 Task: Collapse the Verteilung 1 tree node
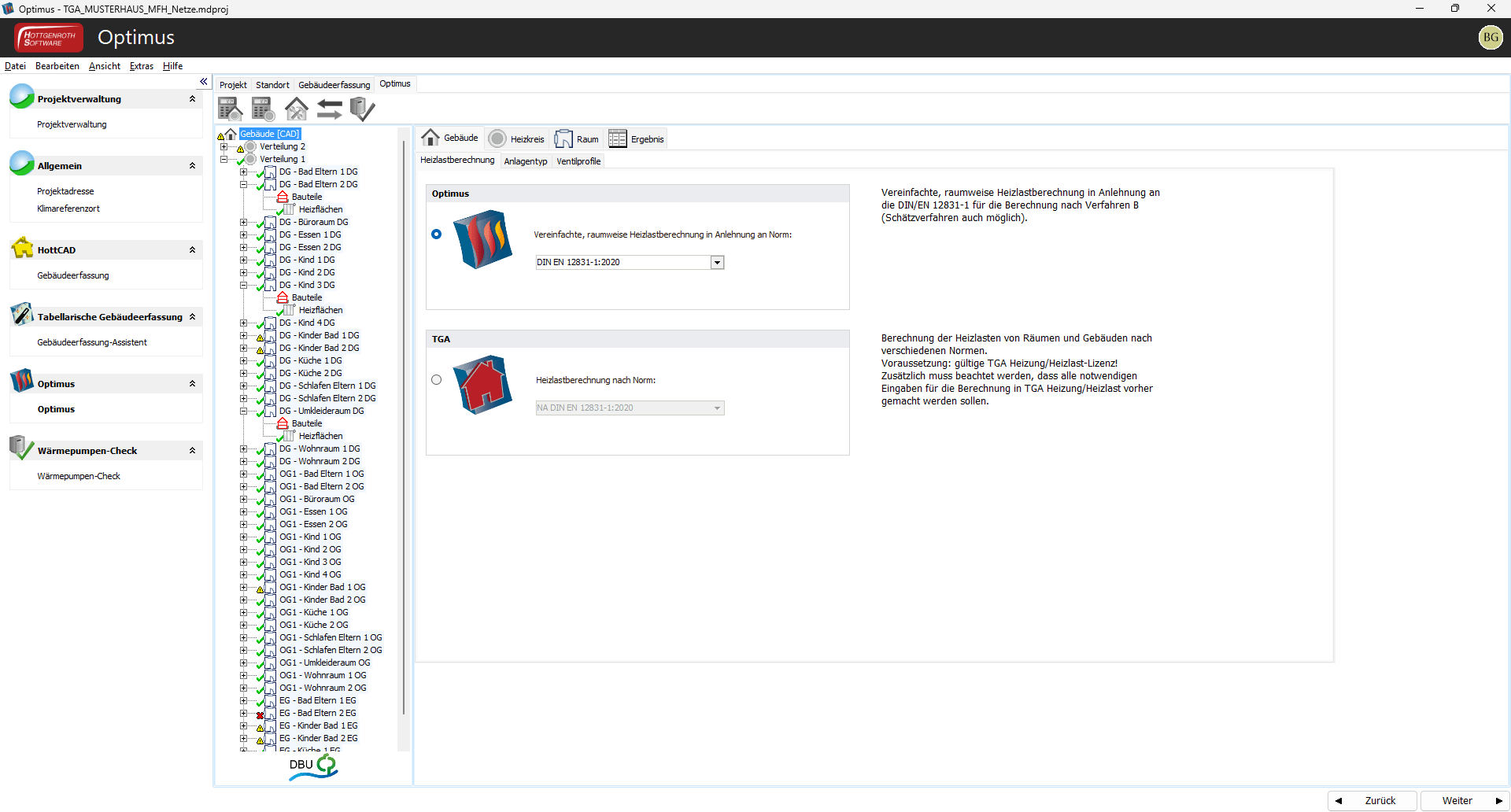tap(224, 159)
